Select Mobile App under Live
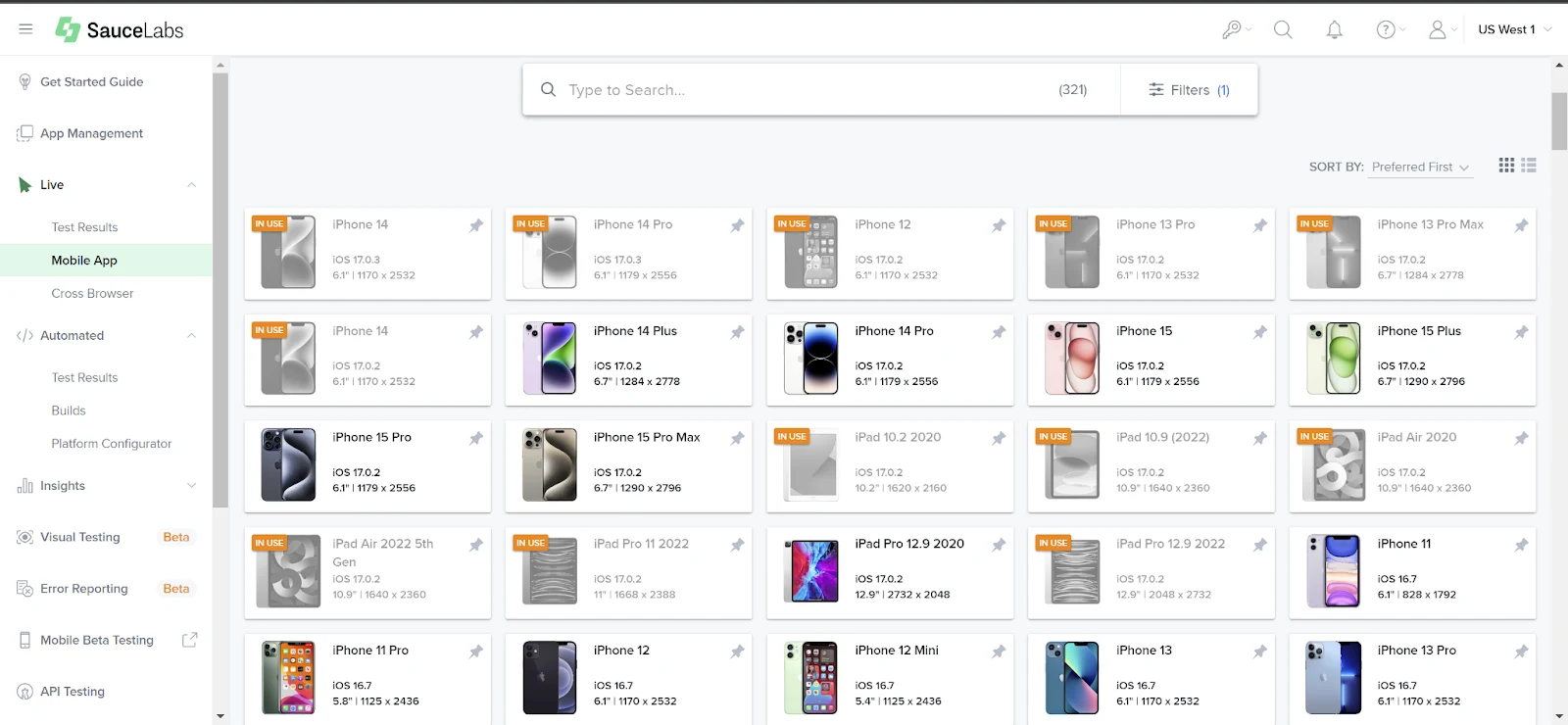This screenshot has width=1568, height=725. (106, 260)
